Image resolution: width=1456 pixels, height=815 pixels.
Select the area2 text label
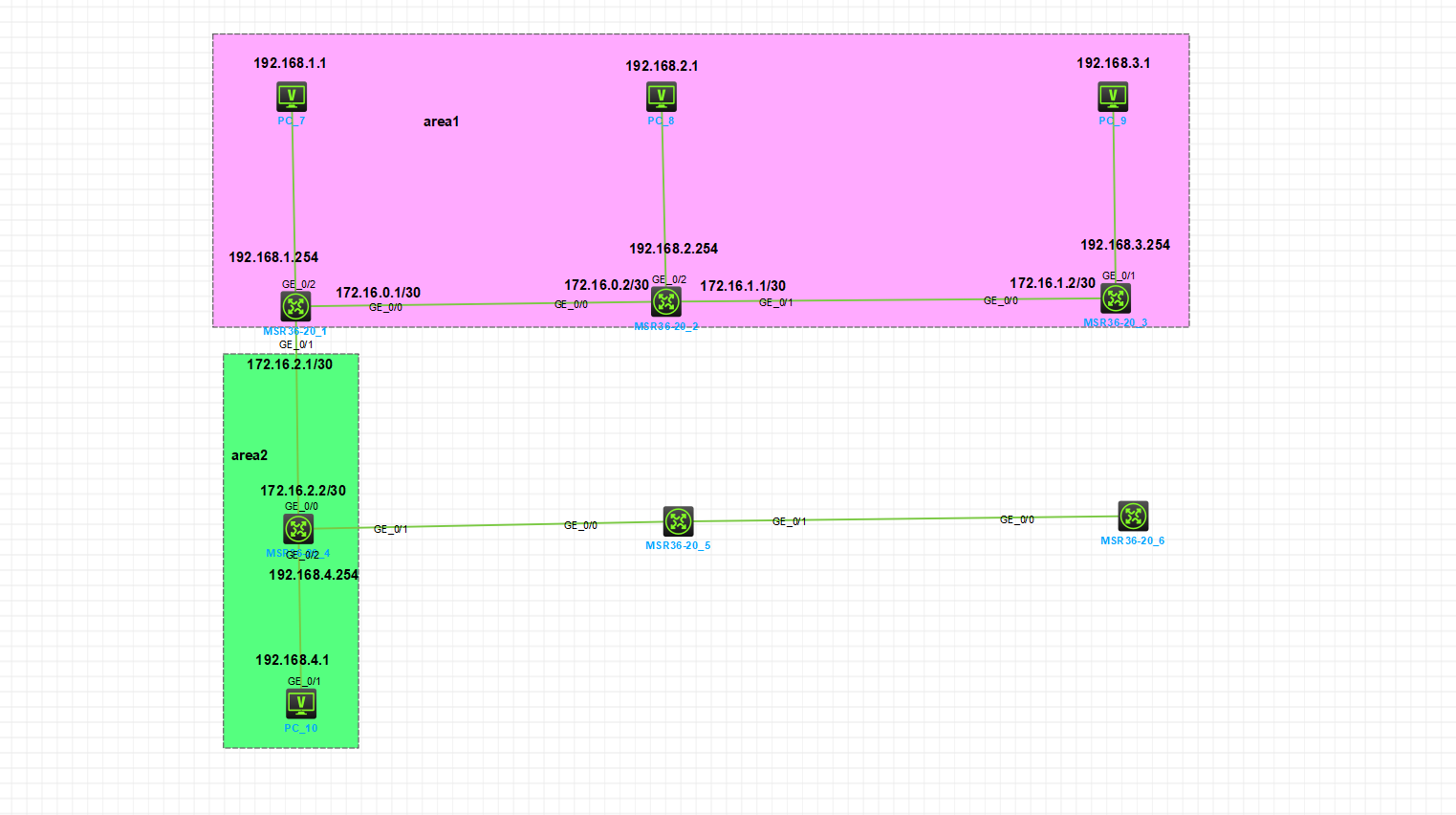coord(250,455)
